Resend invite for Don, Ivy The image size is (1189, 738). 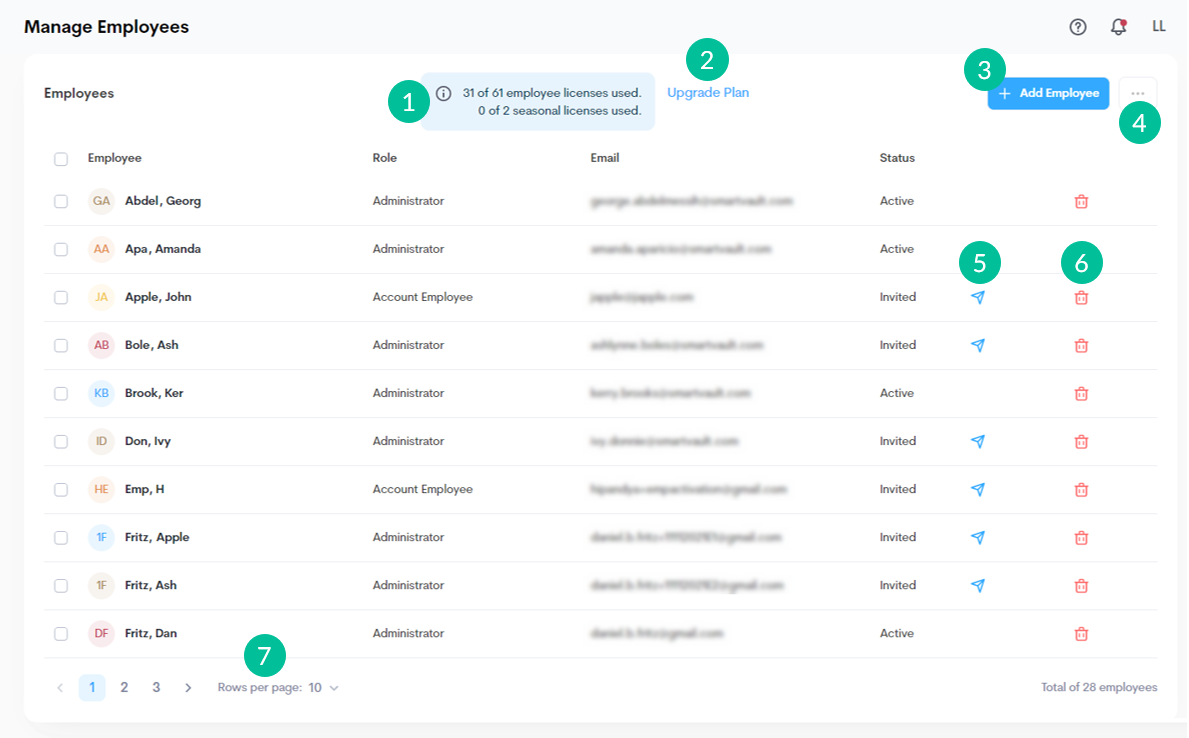click(978, 441)
